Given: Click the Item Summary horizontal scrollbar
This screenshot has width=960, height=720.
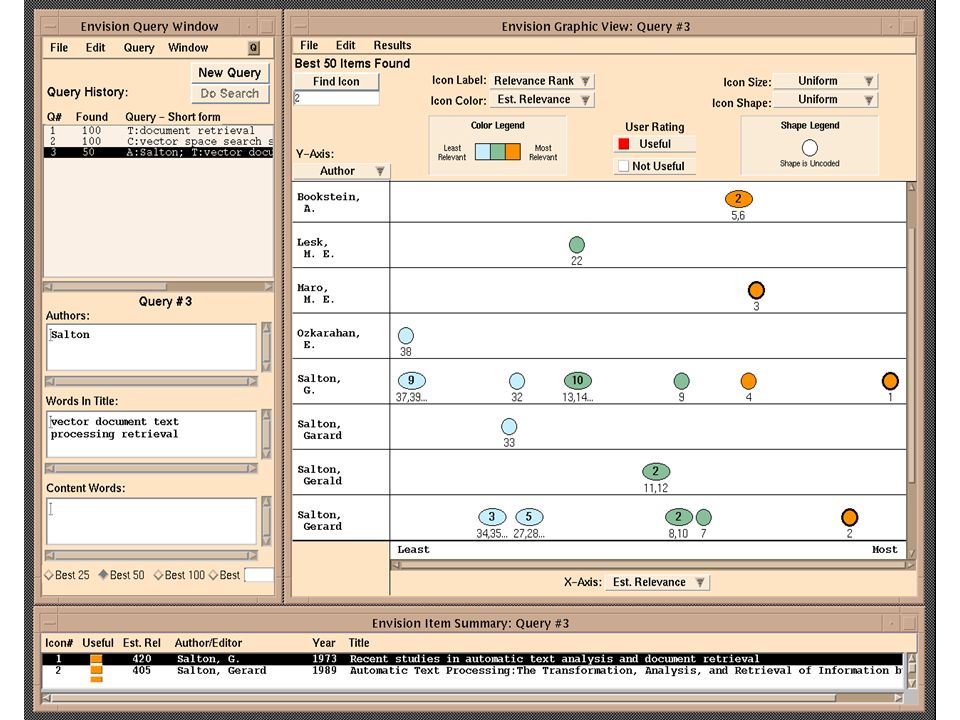Looking at the screenshot, I should pos(473,698).
